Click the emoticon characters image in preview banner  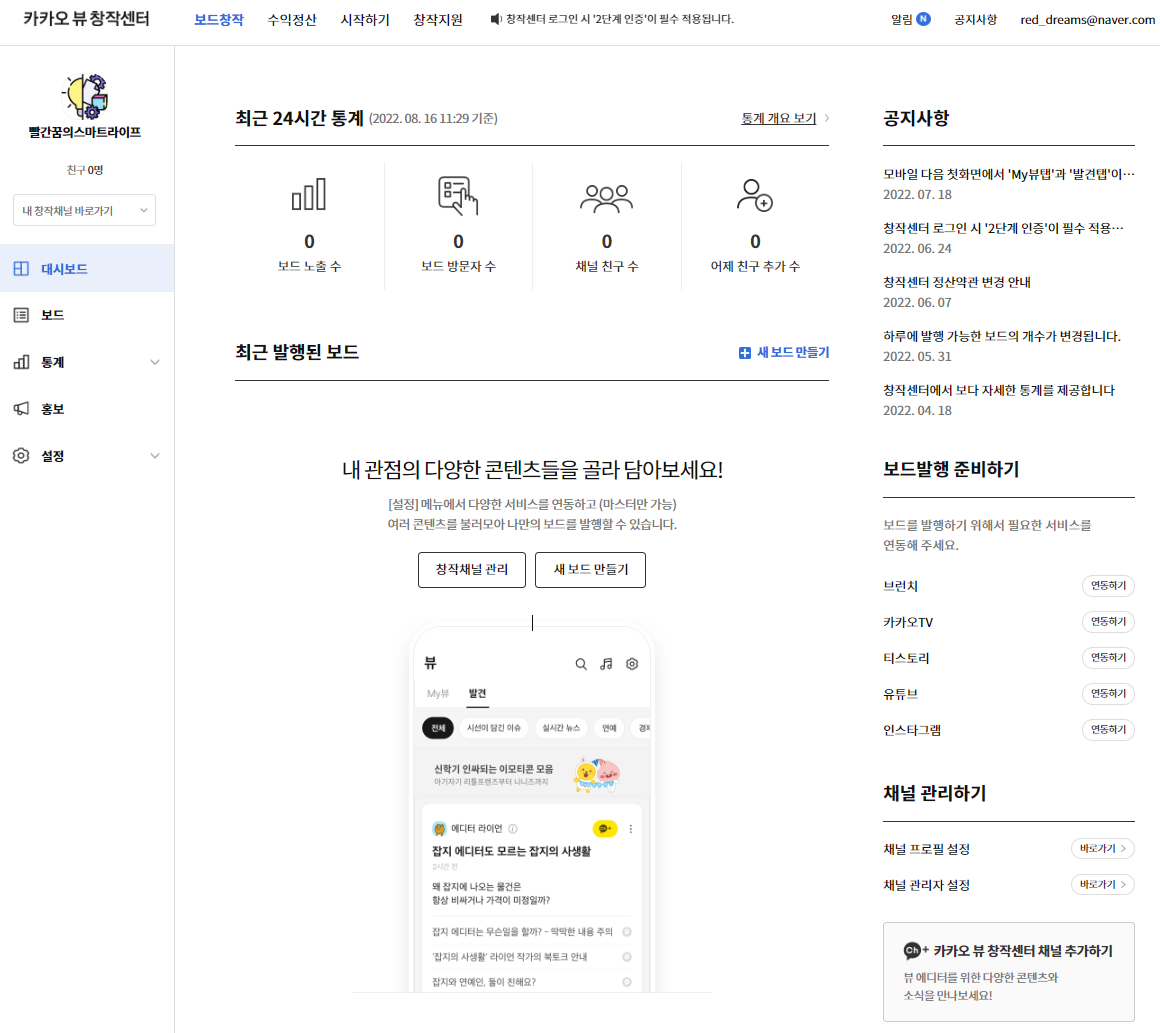pyautogui.click(x=597, y=775)
